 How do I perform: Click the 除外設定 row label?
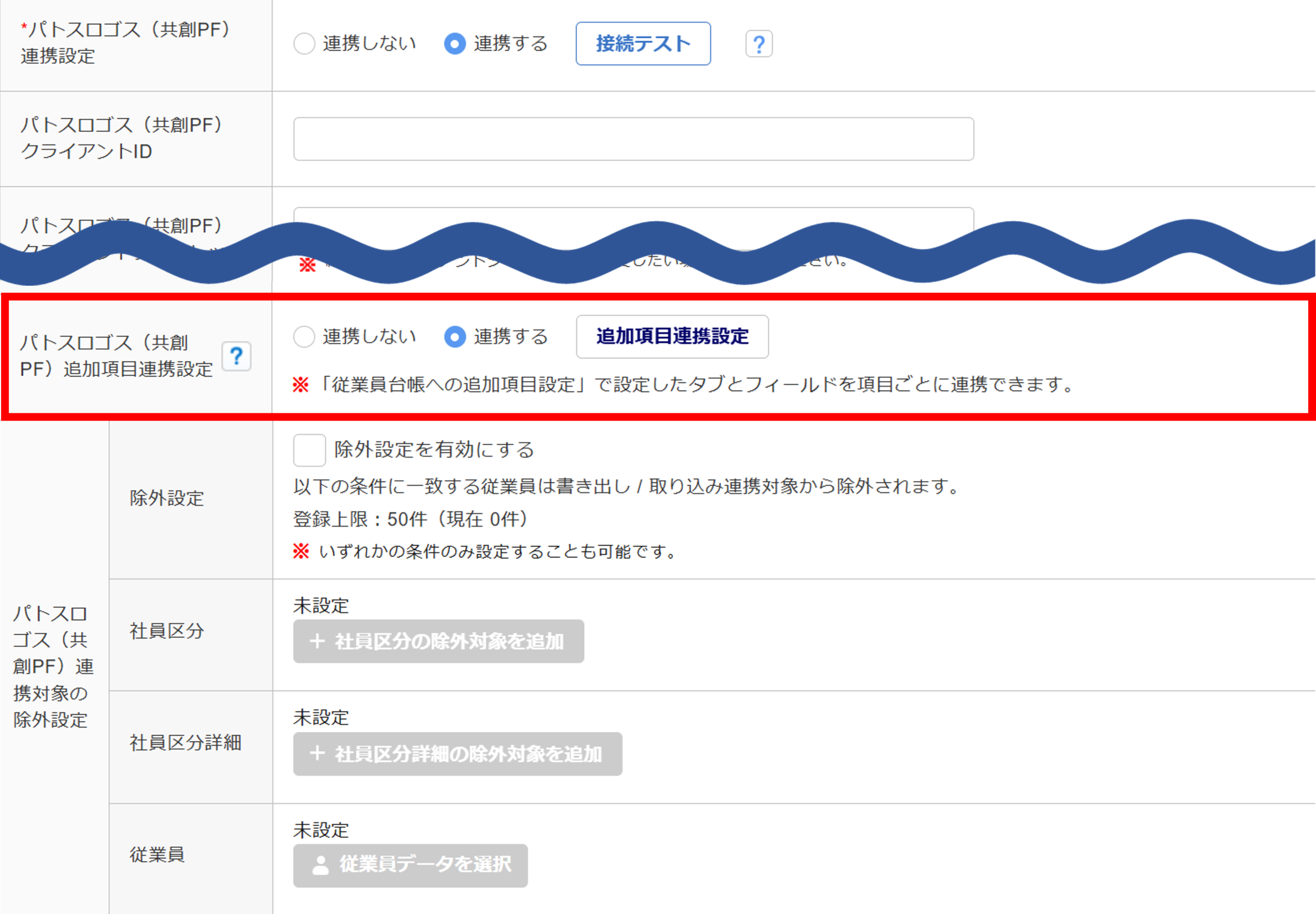pyautogui.click(x=167, y=498)
